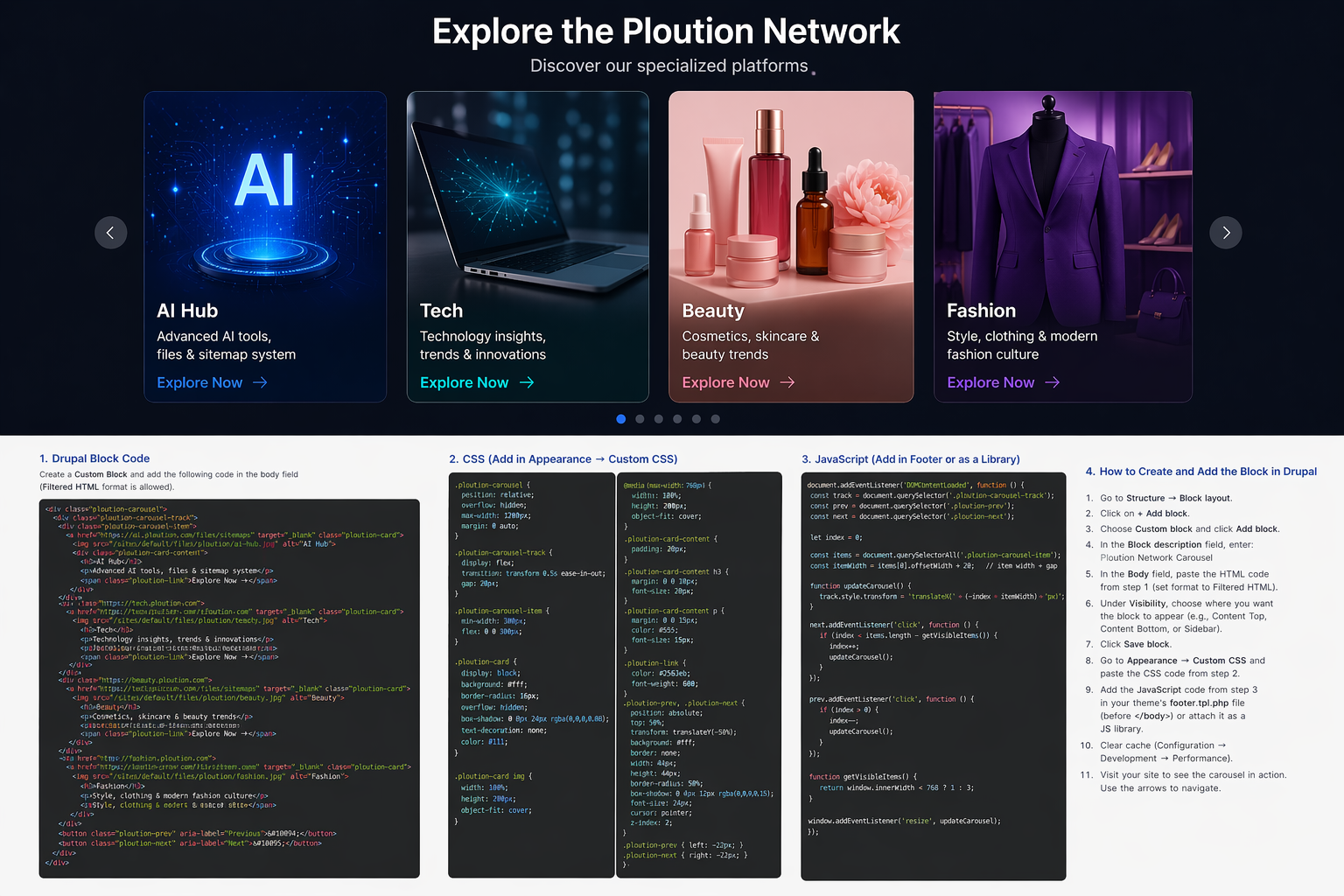Click the "let index = 0;" JavaScript line
1344x896 pixels.
coord(836,537)
